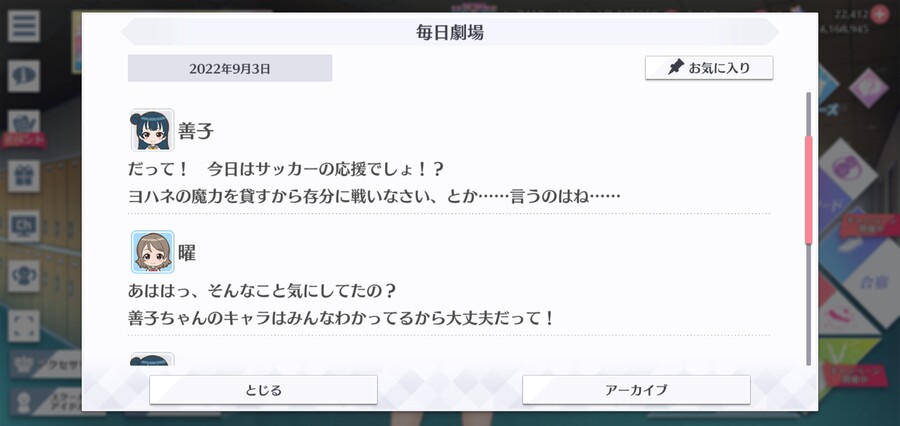Viewport: 900px width, 426px height.
Task: Tap the info speech bubble icon
Action: 24,76
